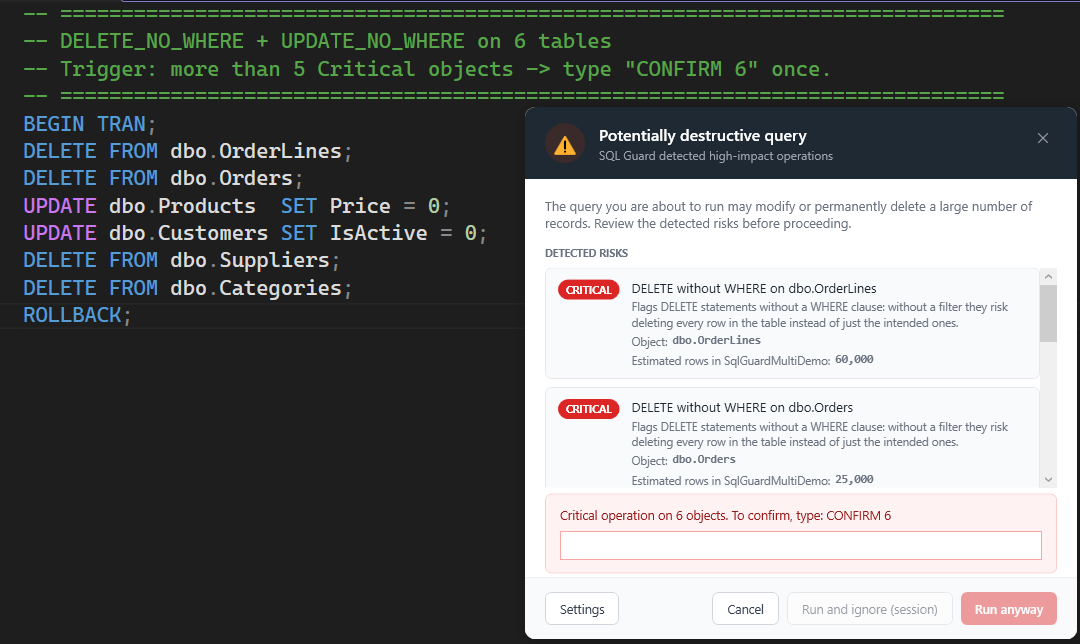1080x644 pixels.
Task: Click 'Critical operation on 6 objects' message
Action: coord(725,515)
